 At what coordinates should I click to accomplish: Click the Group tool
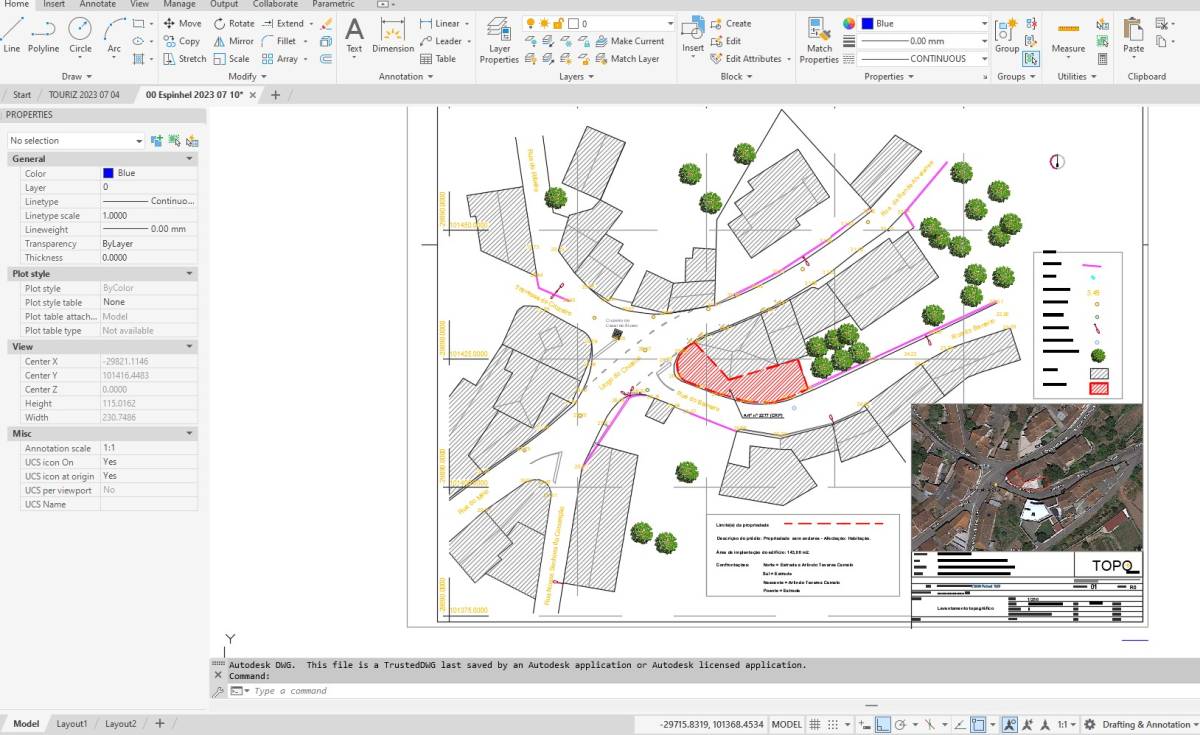click(x=1007, y=35)
